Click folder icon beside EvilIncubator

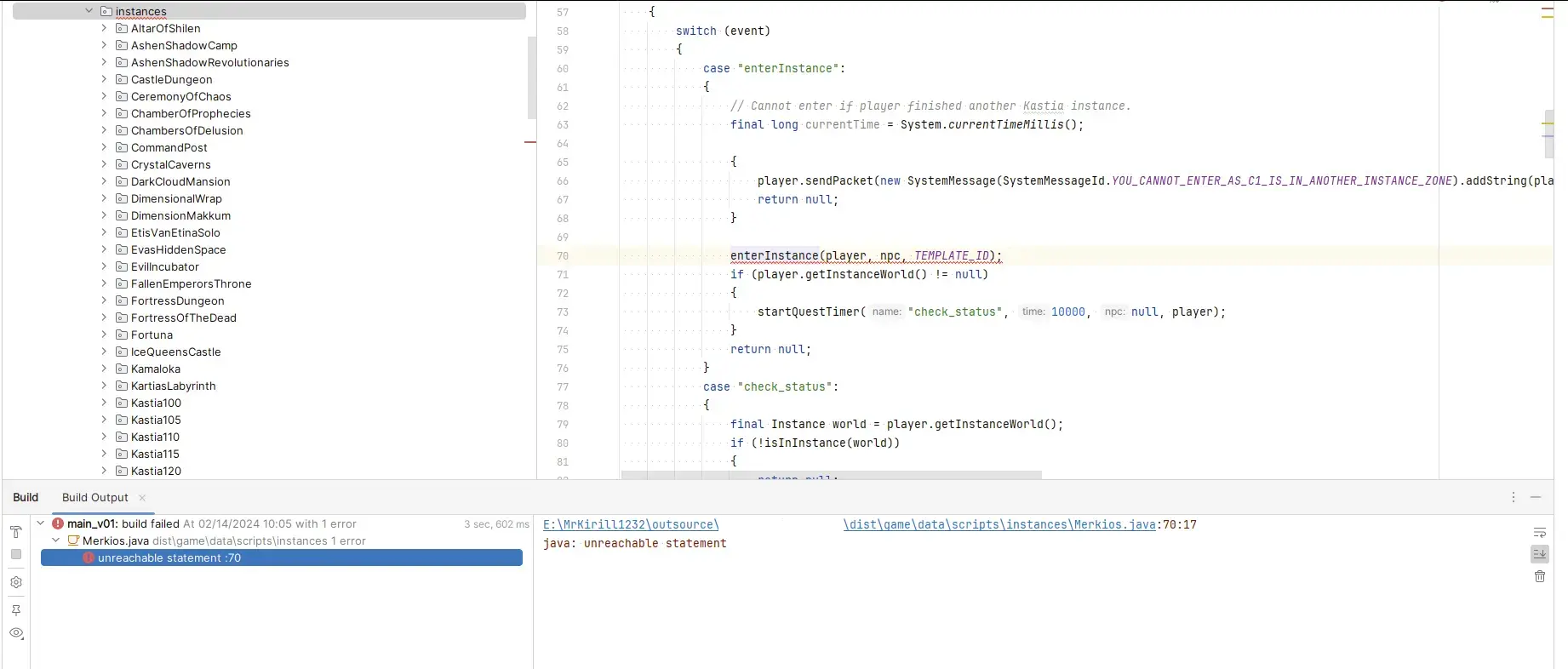(122, 267)
